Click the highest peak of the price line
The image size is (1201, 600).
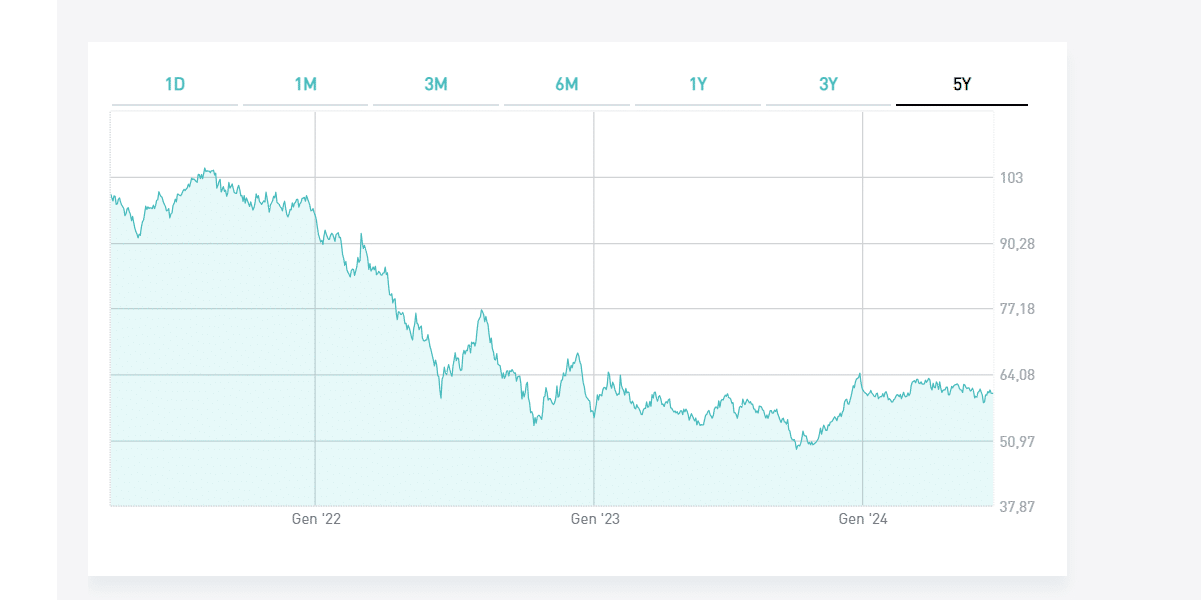[205, 169]
